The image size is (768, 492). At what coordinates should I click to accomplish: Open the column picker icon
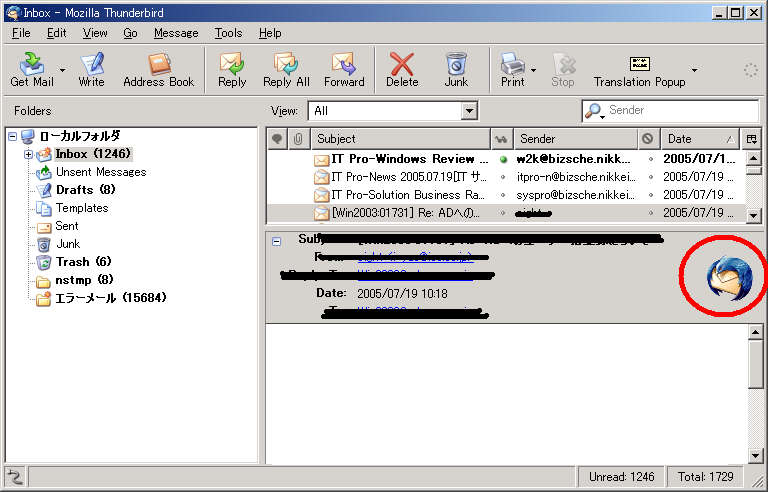point(751,139)
